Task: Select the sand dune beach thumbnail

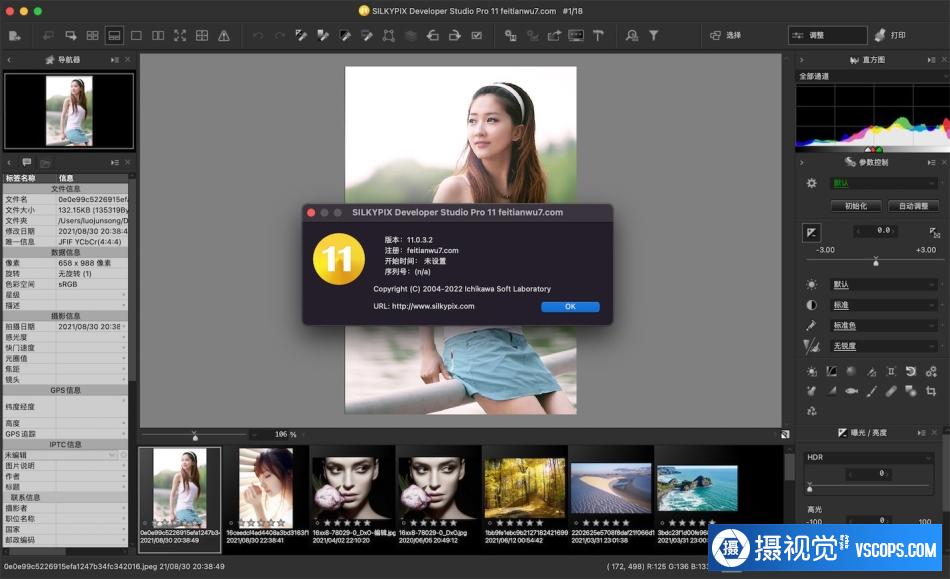Action: tap(611, 488)
